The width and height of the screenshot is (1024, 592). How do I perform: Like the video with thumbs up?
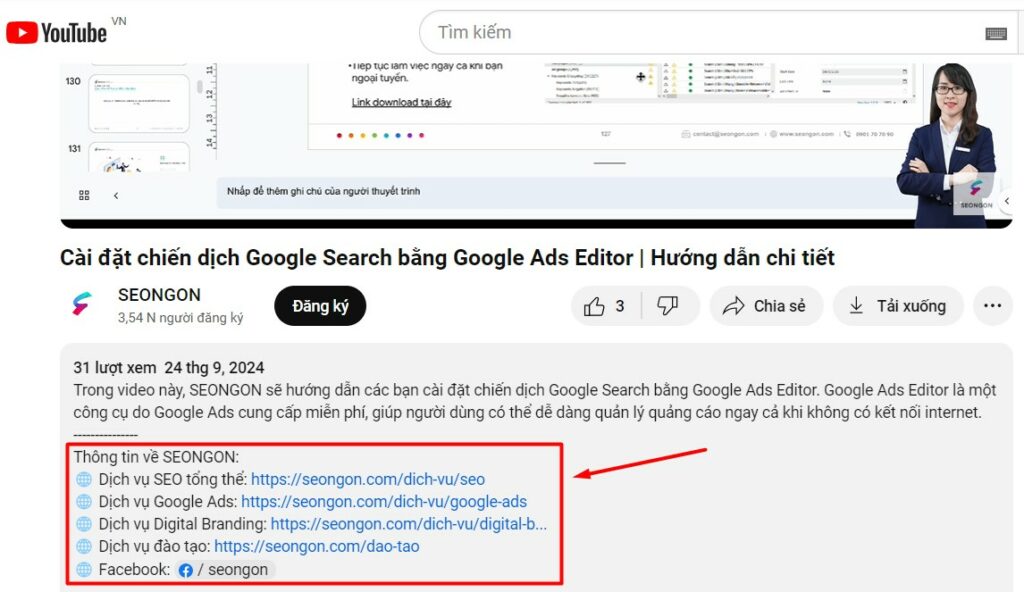605,306
